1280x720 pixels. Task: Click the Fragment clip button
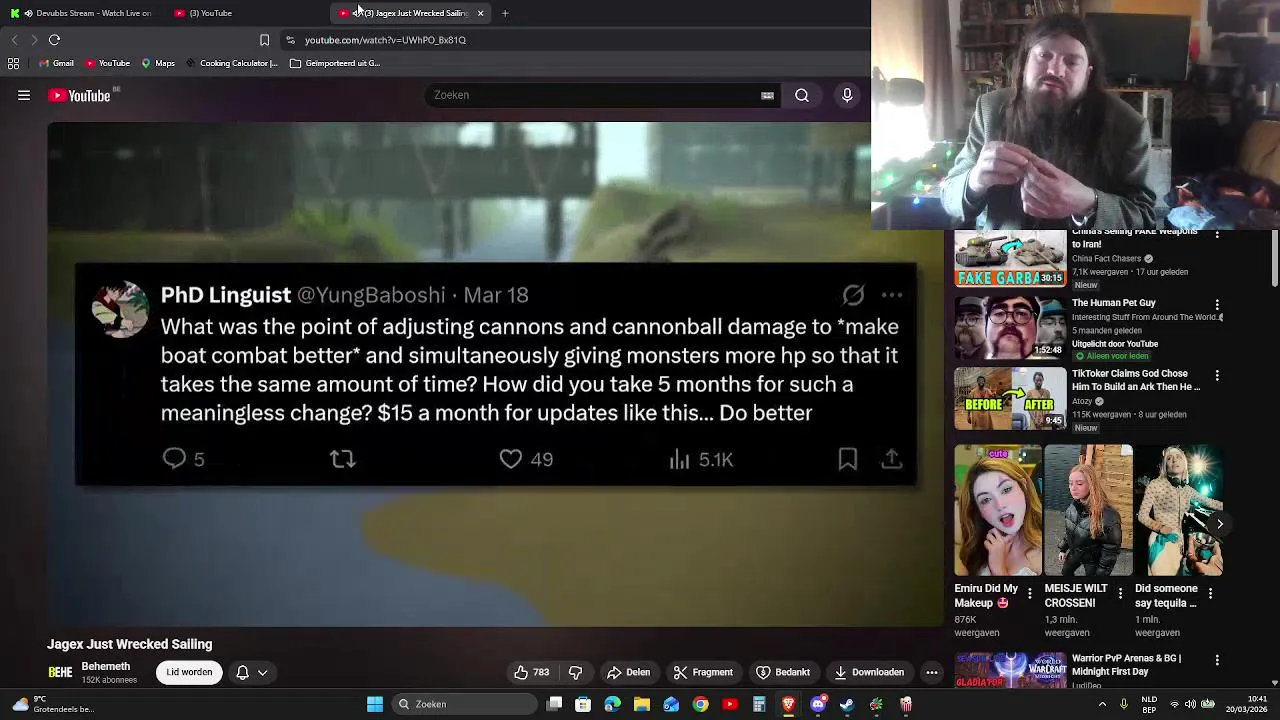click(703, 672)
